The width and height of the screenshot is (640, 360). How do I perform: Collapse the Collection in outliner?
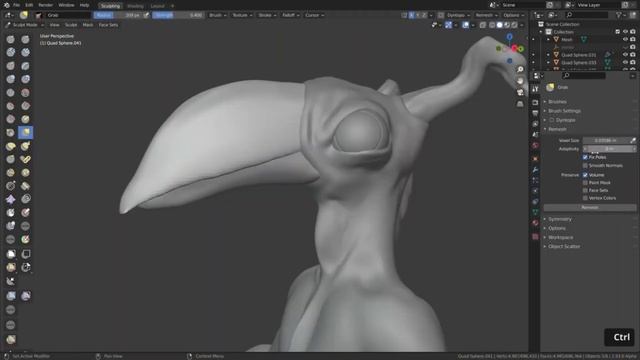coord(541,32)
